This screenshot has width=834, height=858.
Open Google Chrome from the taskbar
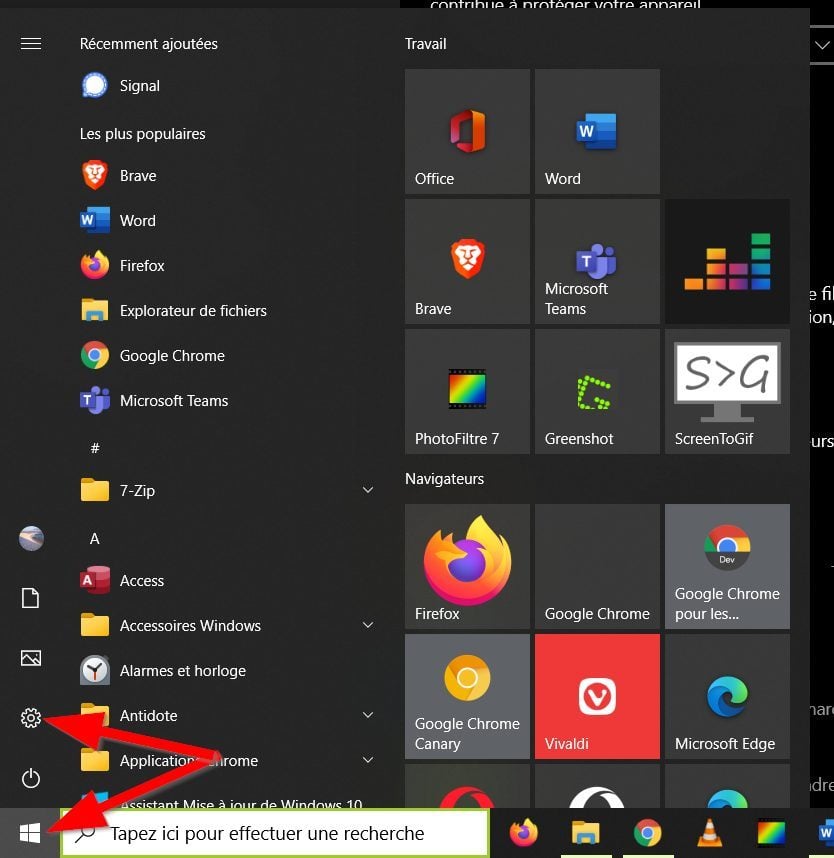point(647,833)
